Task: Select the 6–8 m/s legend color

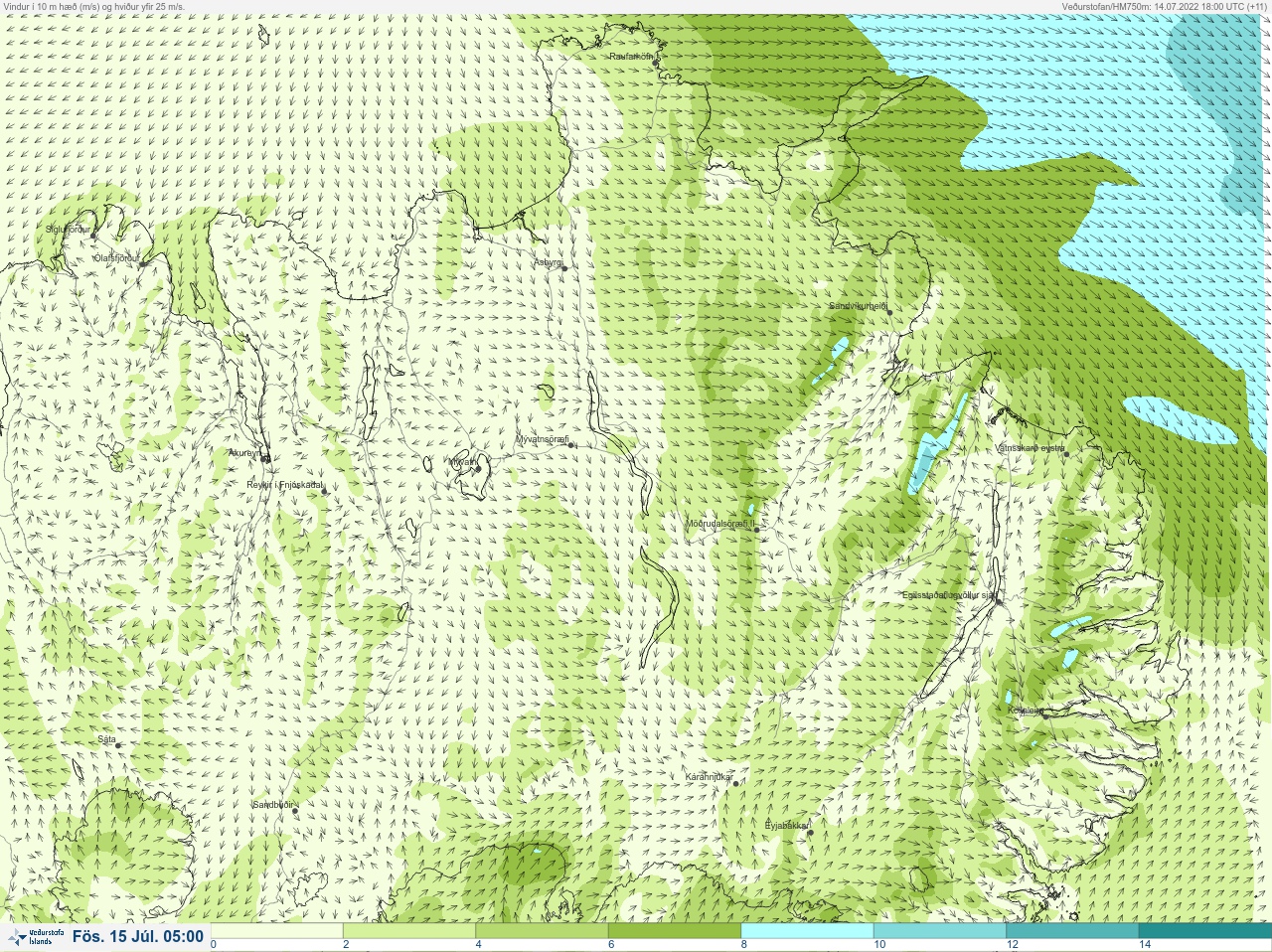Action: tap(674, 932)
